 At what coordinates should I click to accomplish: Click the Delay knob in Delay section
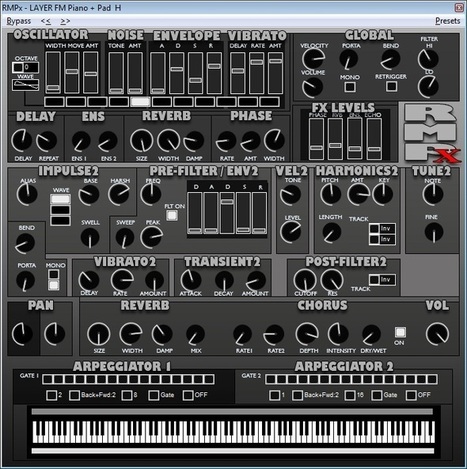tap(22, 140)
